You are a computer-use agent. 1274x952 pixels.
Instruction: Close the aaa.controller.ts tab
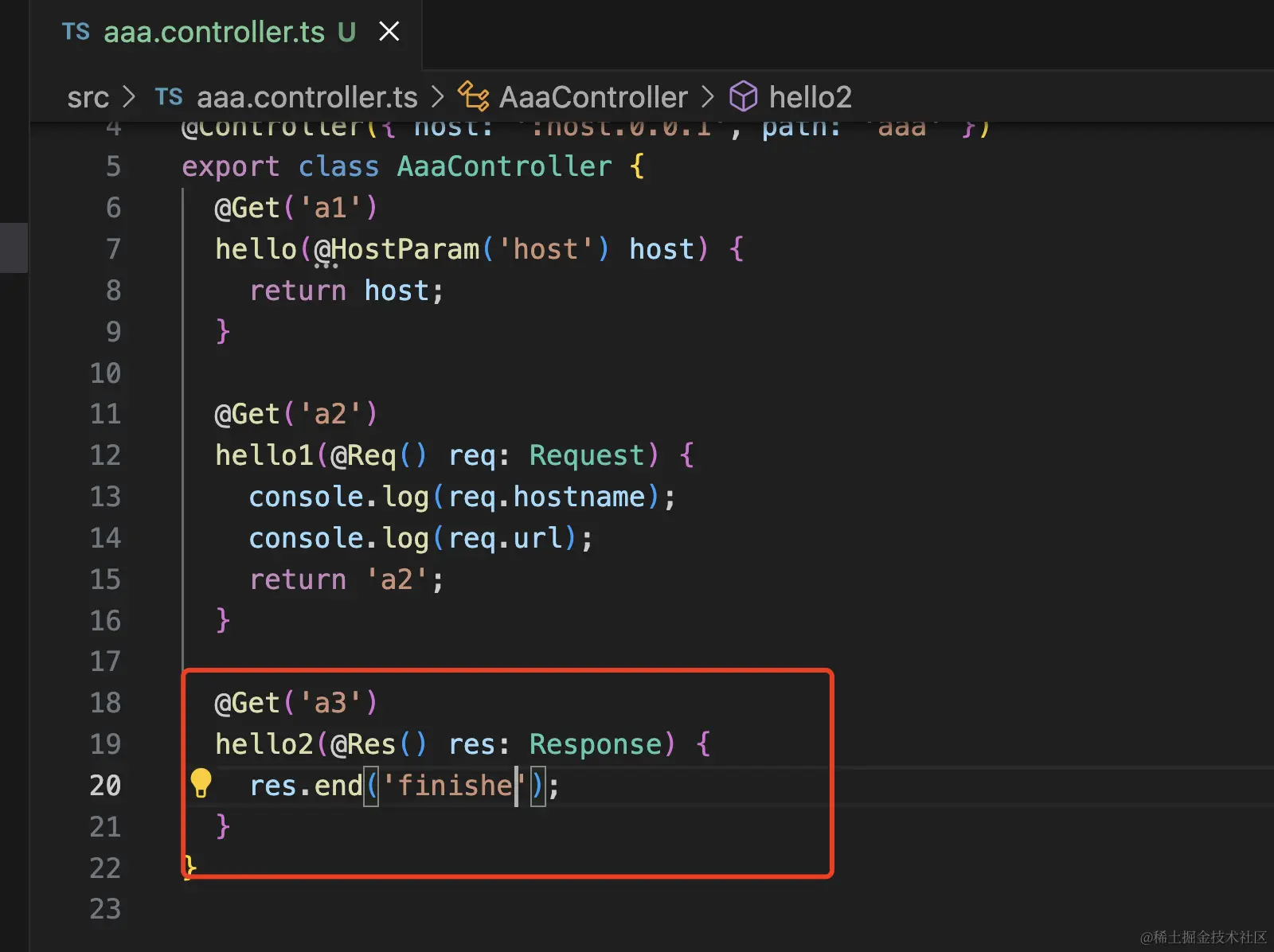coord(389,32)
